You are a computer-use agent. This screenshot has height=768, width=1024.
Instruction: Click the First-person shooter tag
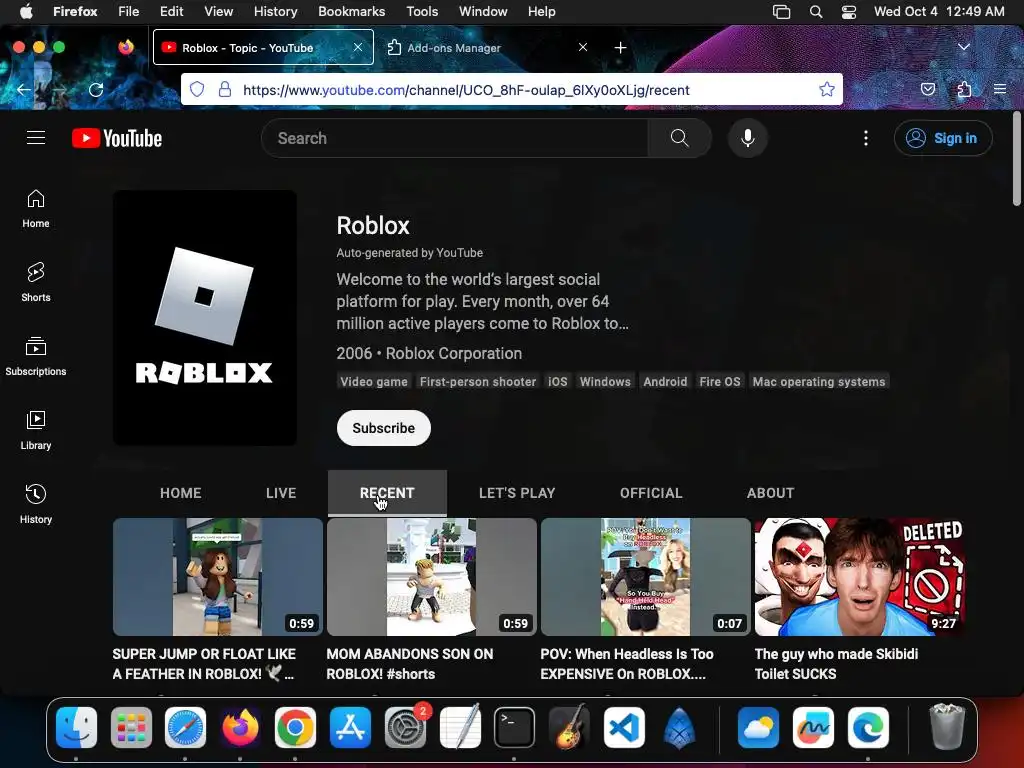coord(478,381)
